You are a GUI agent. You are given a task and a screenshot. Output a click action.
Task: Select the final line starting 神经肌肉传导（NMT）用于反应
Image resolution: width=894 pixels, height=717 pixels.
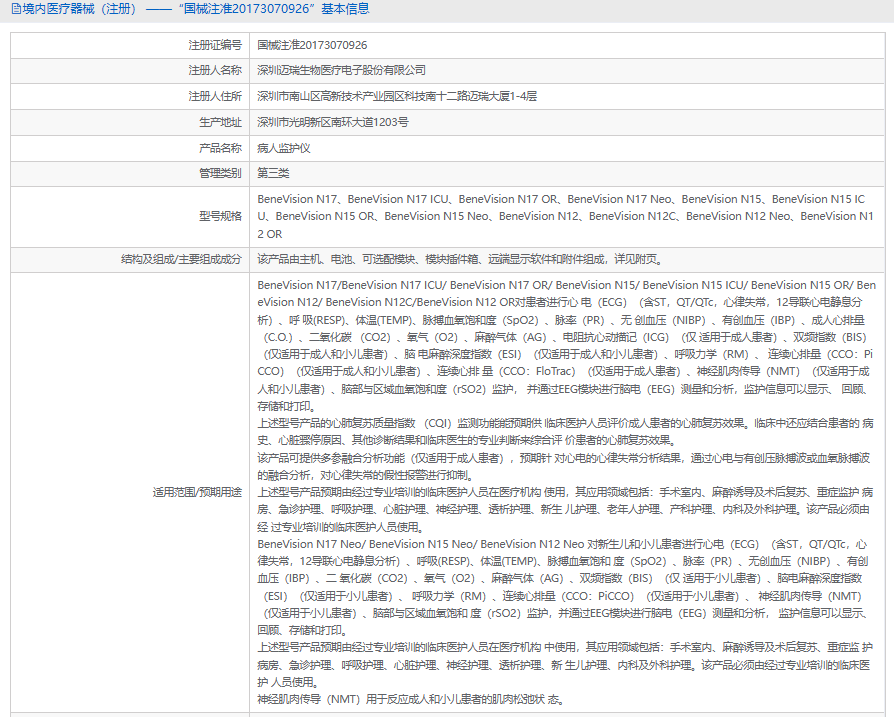coord(411,699)
